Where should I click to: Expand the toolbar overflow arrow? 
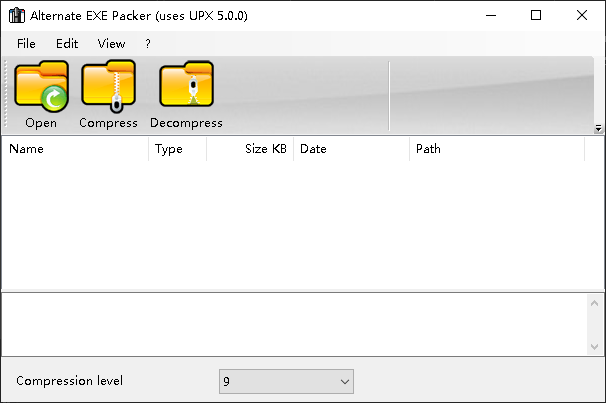click(598, 128)
